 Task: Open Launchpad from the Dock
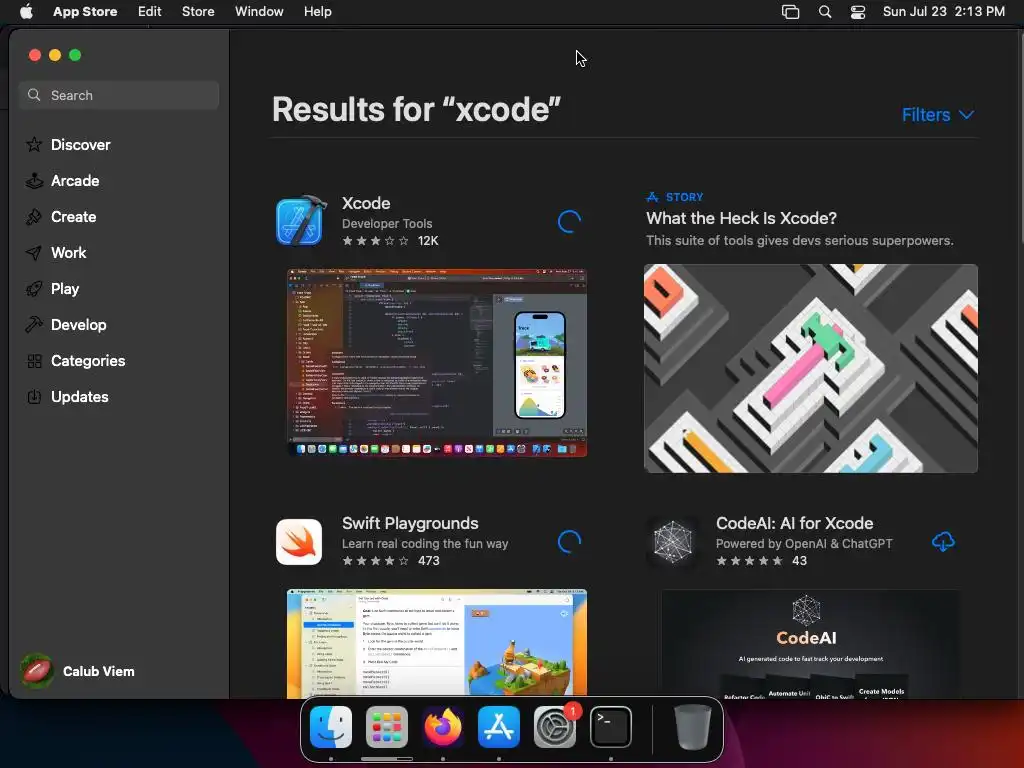[387, 727]
